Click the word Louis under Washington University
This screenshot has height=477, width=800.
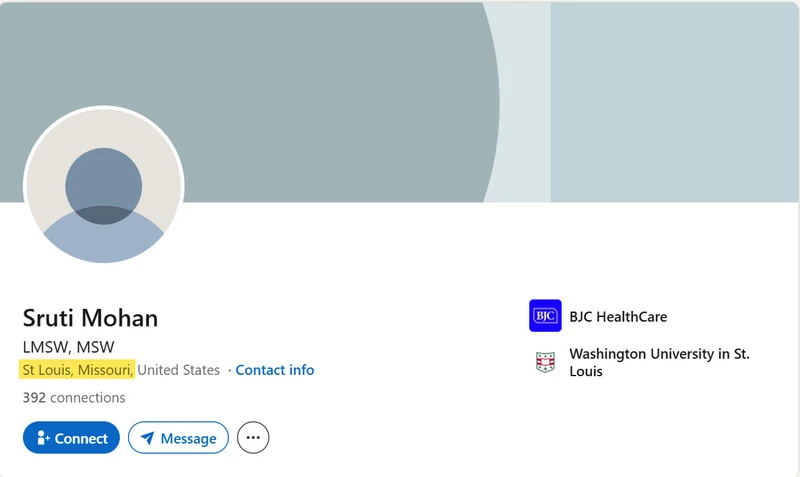[586, 371]
